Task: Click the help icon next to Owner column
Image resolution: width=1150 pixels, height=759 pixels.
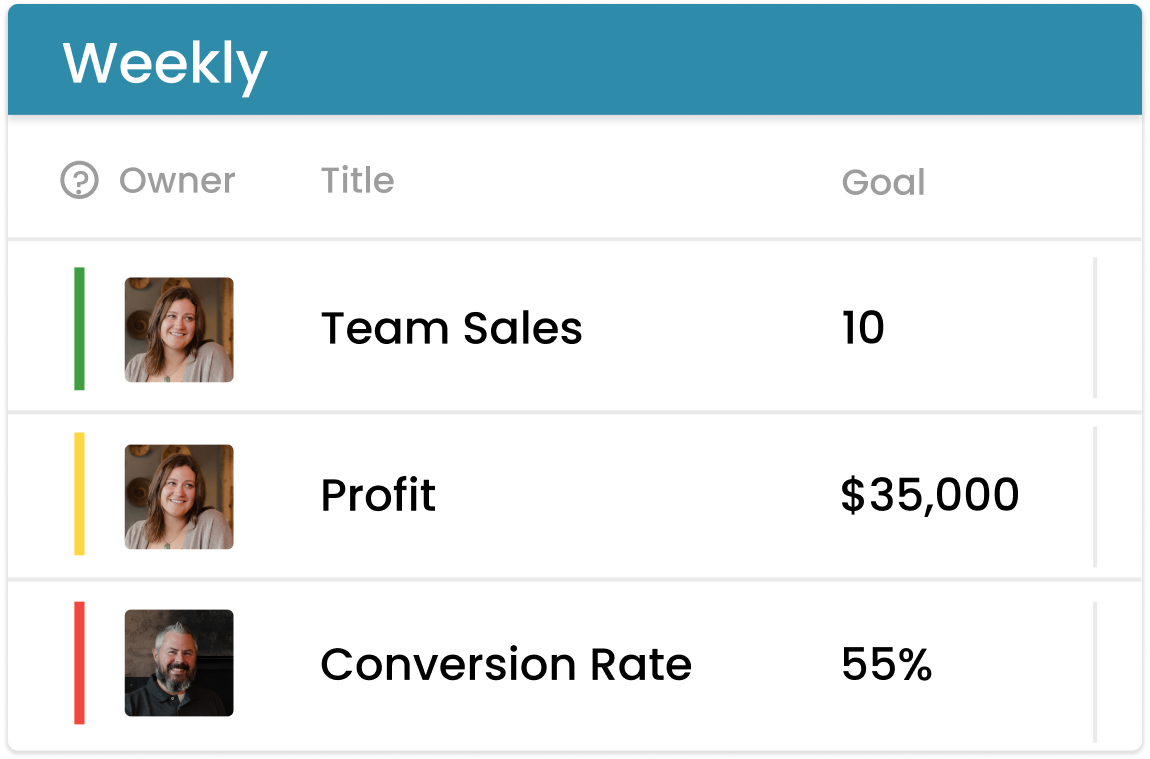Action: [80, 180]
